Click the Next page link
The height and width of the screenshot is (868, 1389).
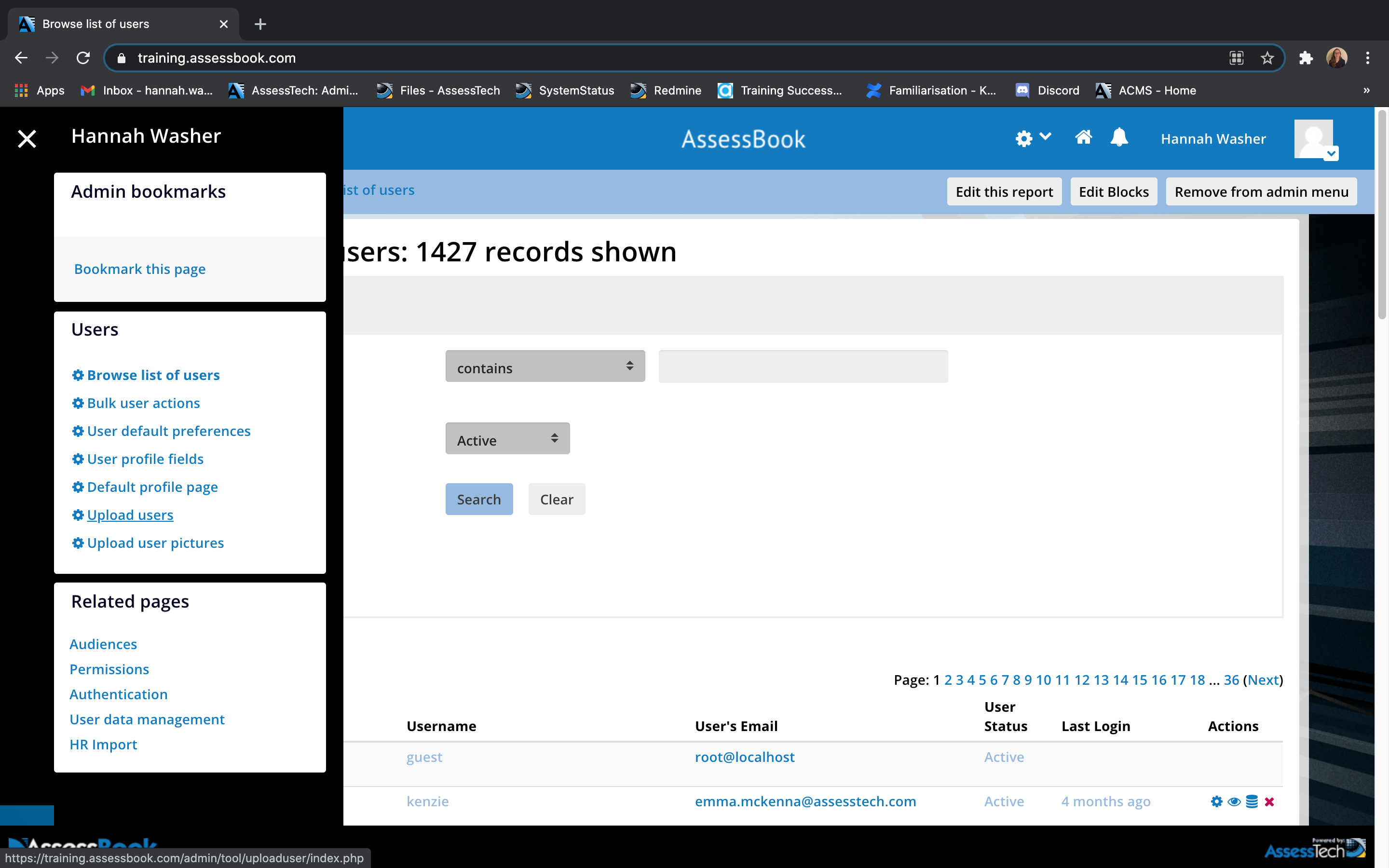[x=1263, y=680]
